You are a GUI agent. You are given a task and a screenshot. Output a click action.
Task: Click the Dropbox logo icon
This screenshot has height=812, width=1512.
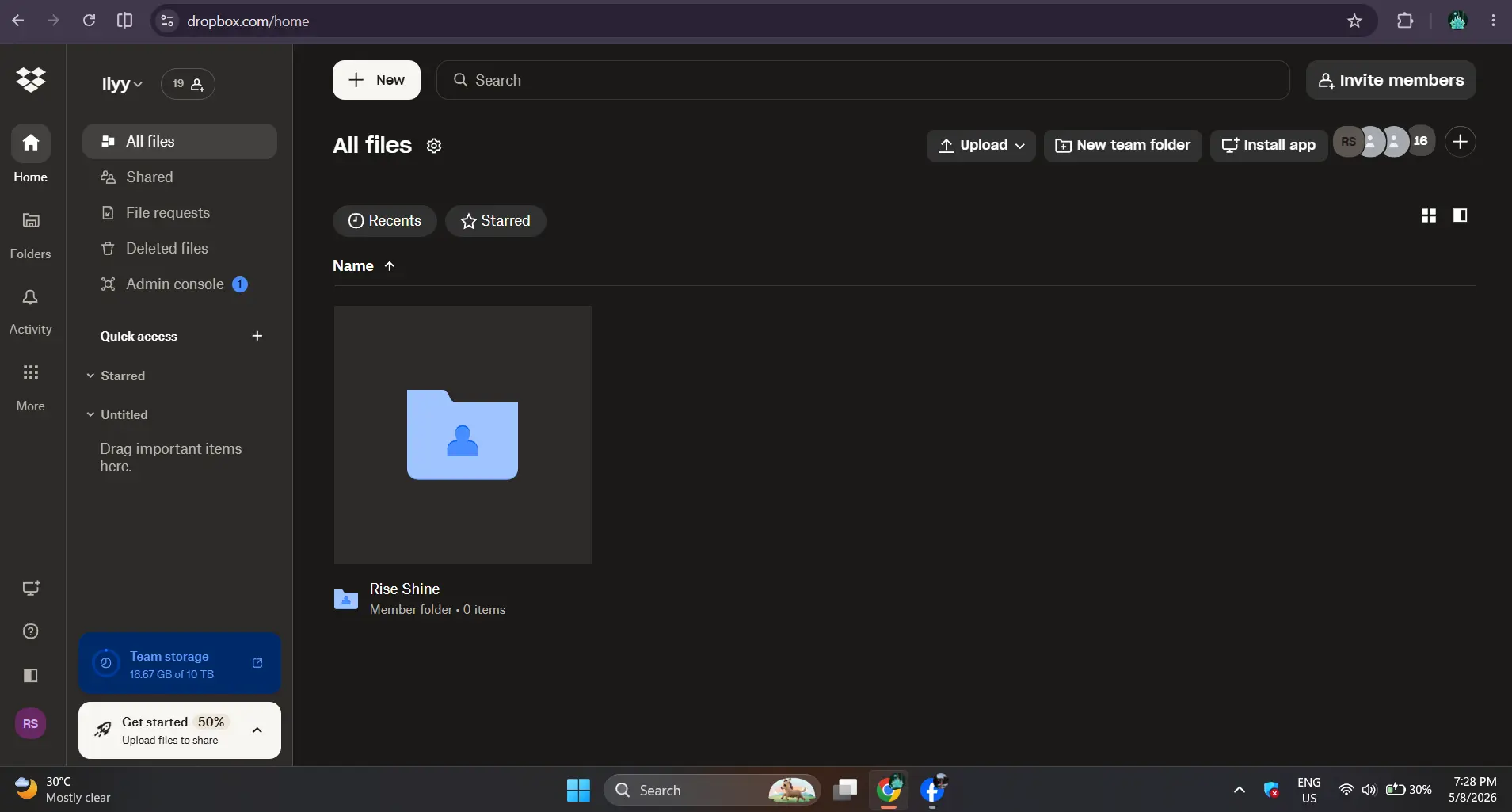pyautogui.click(x=31, y=79)
